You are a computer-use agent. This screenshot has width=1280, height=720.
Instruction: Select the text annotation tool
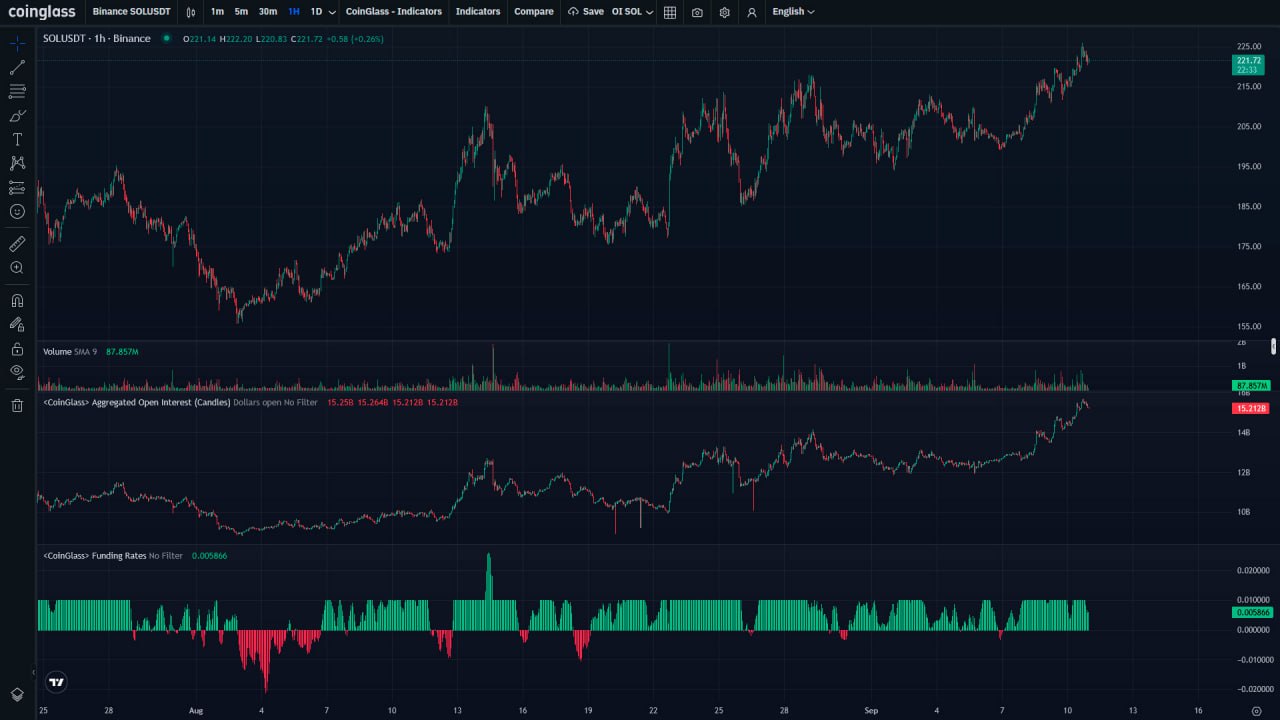(17, 139)
